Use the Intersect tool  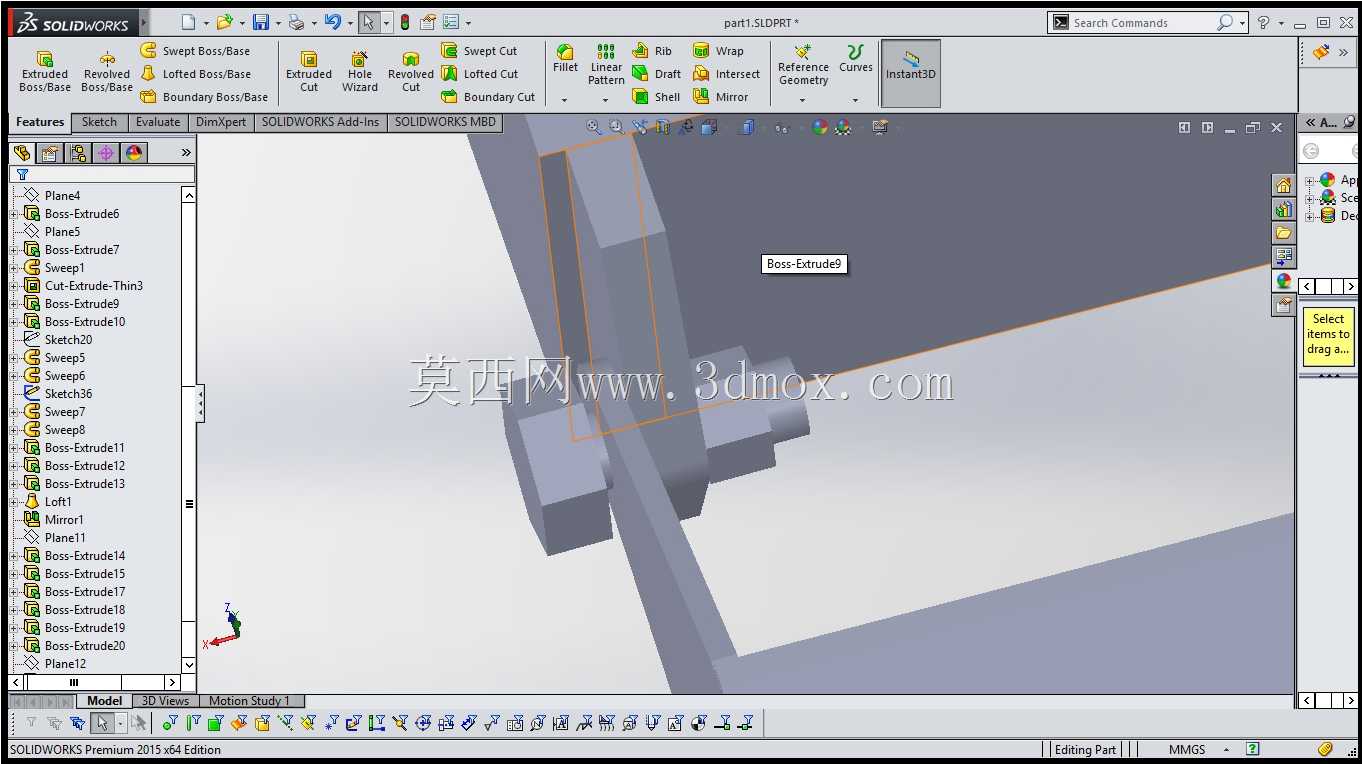[x=726, y=74]
